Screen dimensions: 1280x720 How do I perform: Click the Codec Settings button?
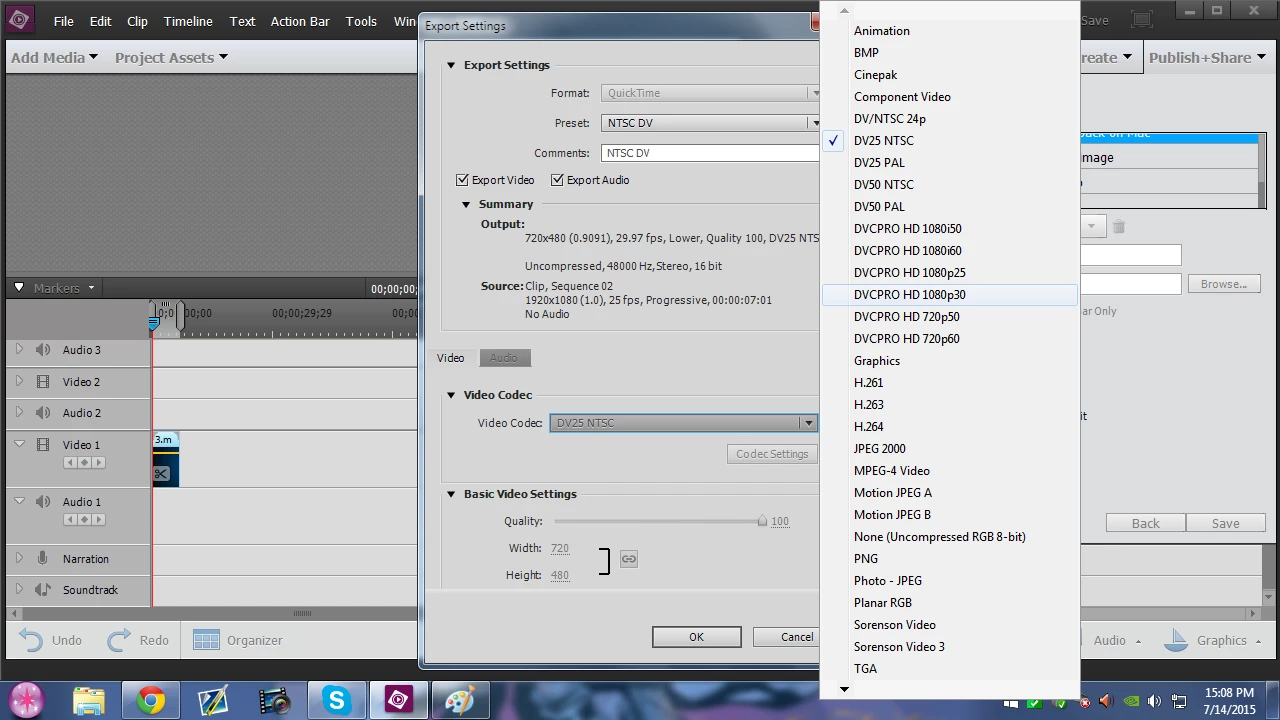[772, 454]
